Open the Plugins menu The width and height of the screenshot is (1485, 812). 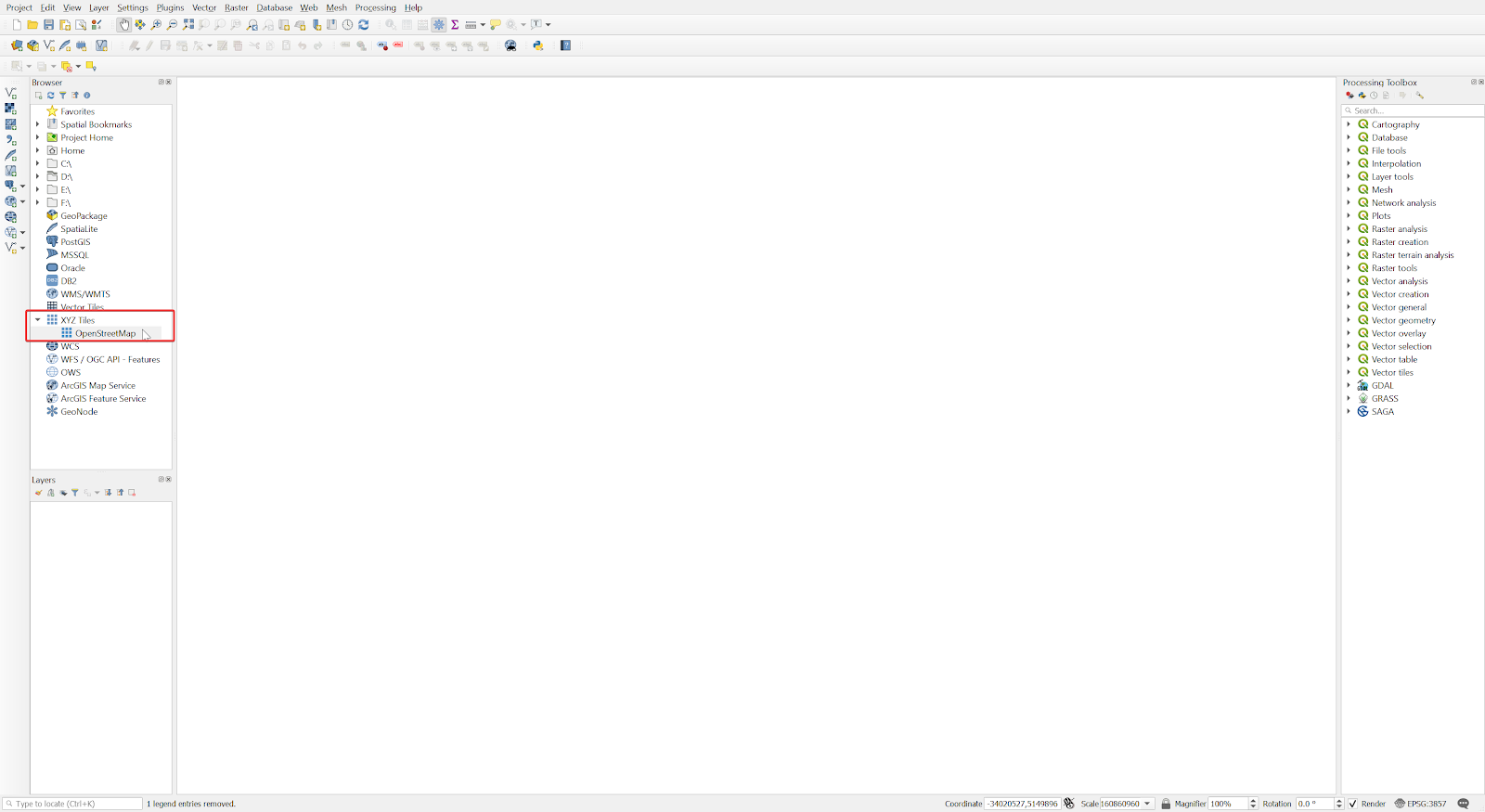point(170,7)
